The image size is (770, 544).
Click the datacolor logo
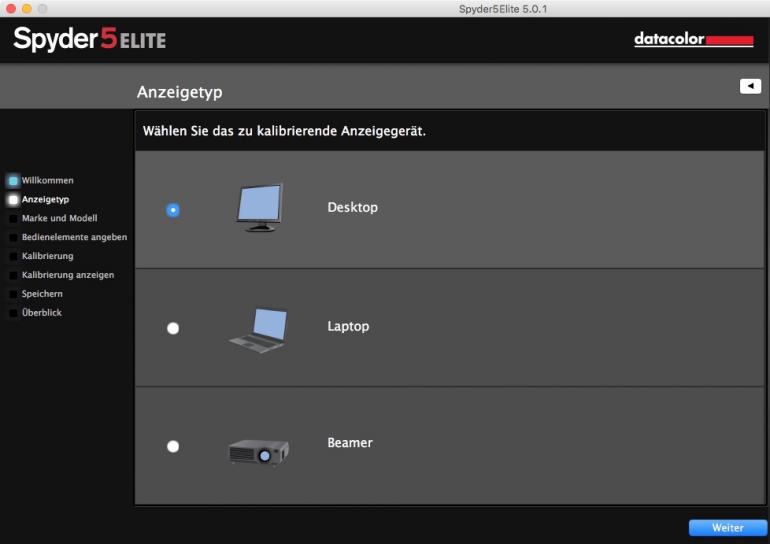693,39
